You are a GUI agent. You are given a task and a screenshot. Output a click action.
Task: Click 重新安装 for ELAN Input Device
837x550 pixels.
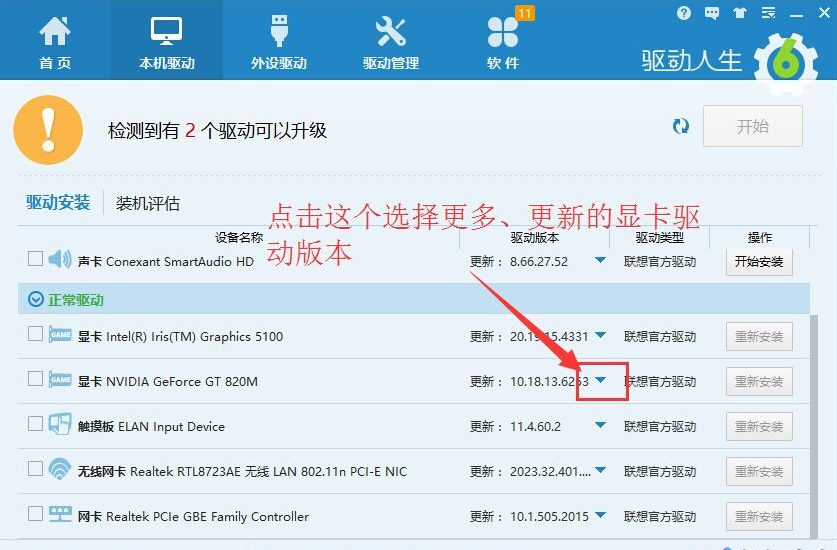tap(759, 427)
